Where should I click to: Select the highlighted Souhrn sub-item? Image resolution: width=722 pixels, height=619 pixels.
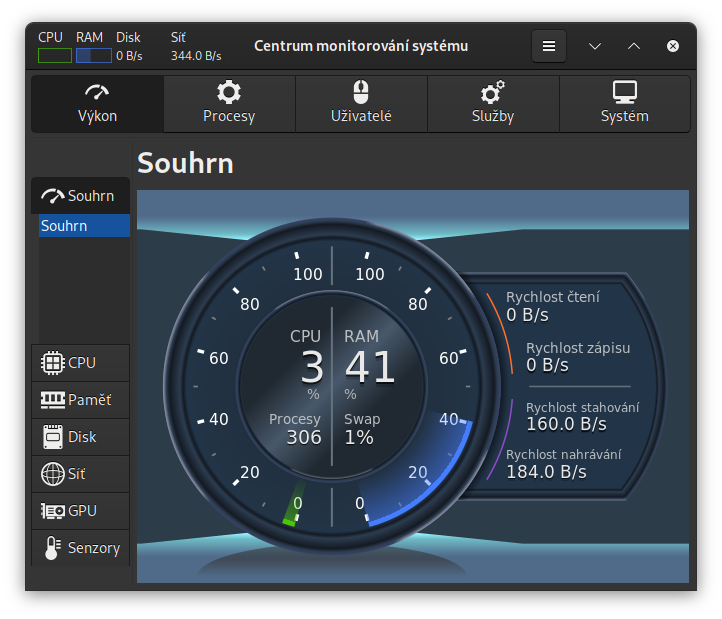(84, 226)
